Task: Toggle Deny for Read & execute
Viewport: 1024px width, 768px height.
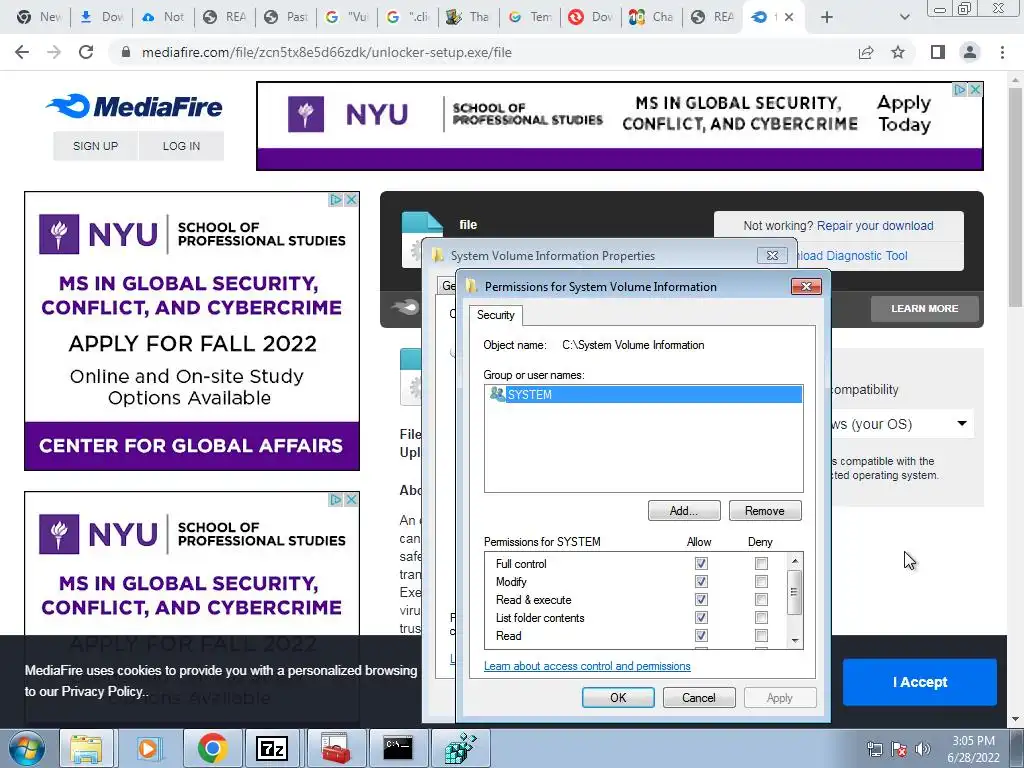Action: point(761,599)
